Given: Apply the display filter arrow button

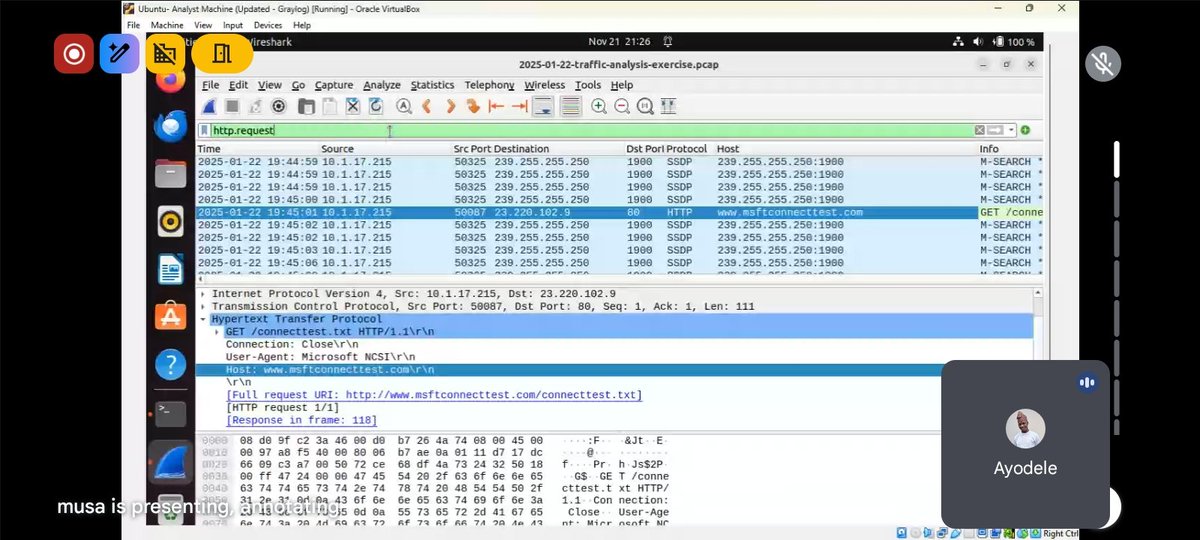Looking at the screenshot, I should click(996, 130).
